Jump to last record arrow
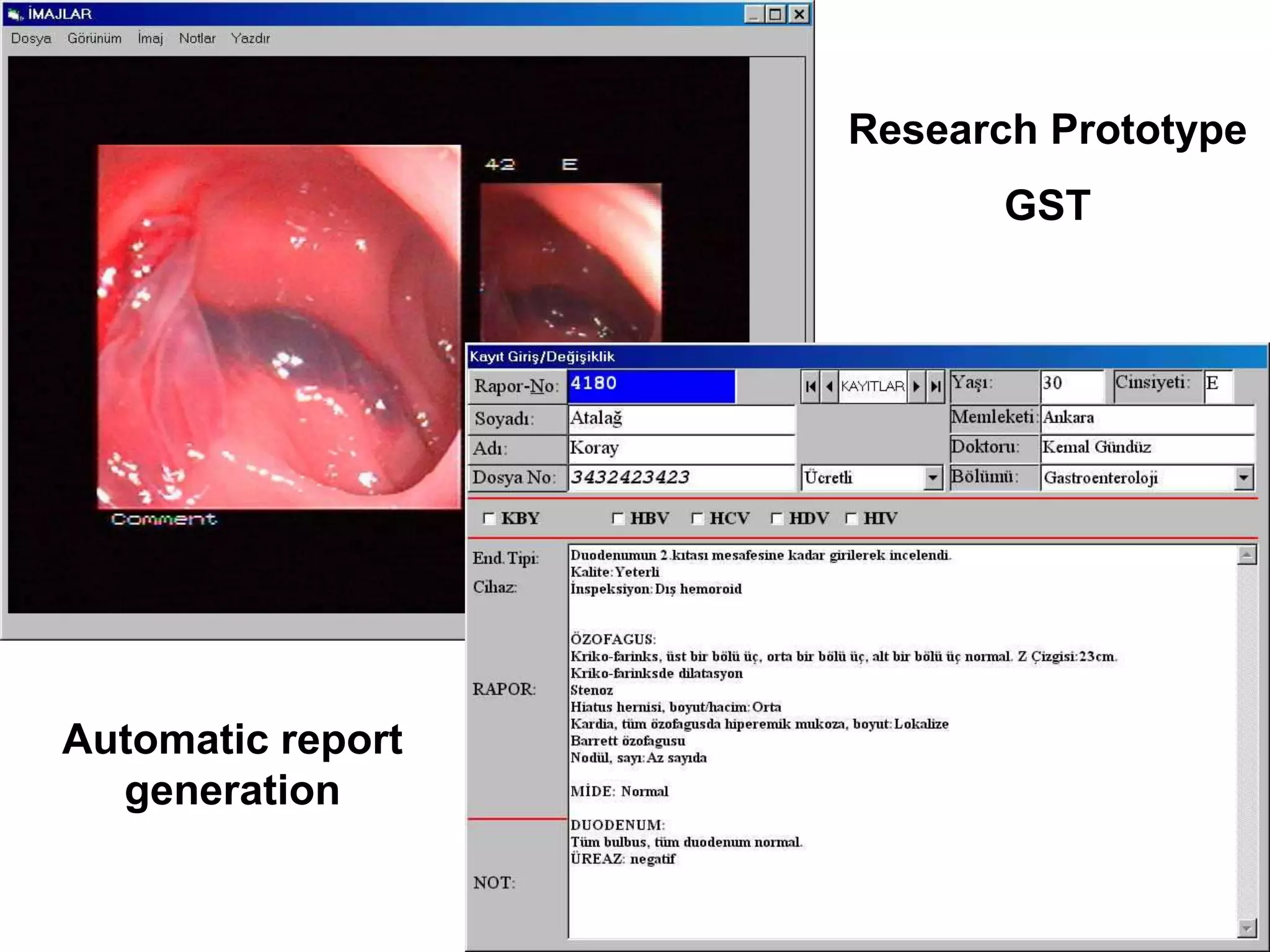The image size is (1270, 952). coord(936,387)
